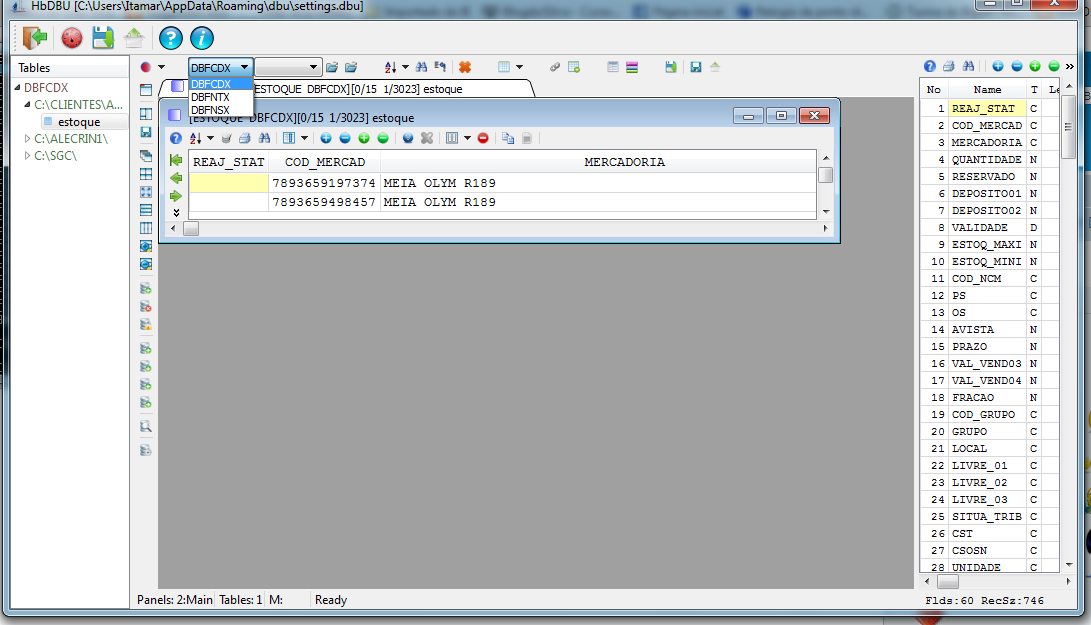Choose DBFNTX from the driver list
Screen dimensions: 1091x625
tap(221, 97)
